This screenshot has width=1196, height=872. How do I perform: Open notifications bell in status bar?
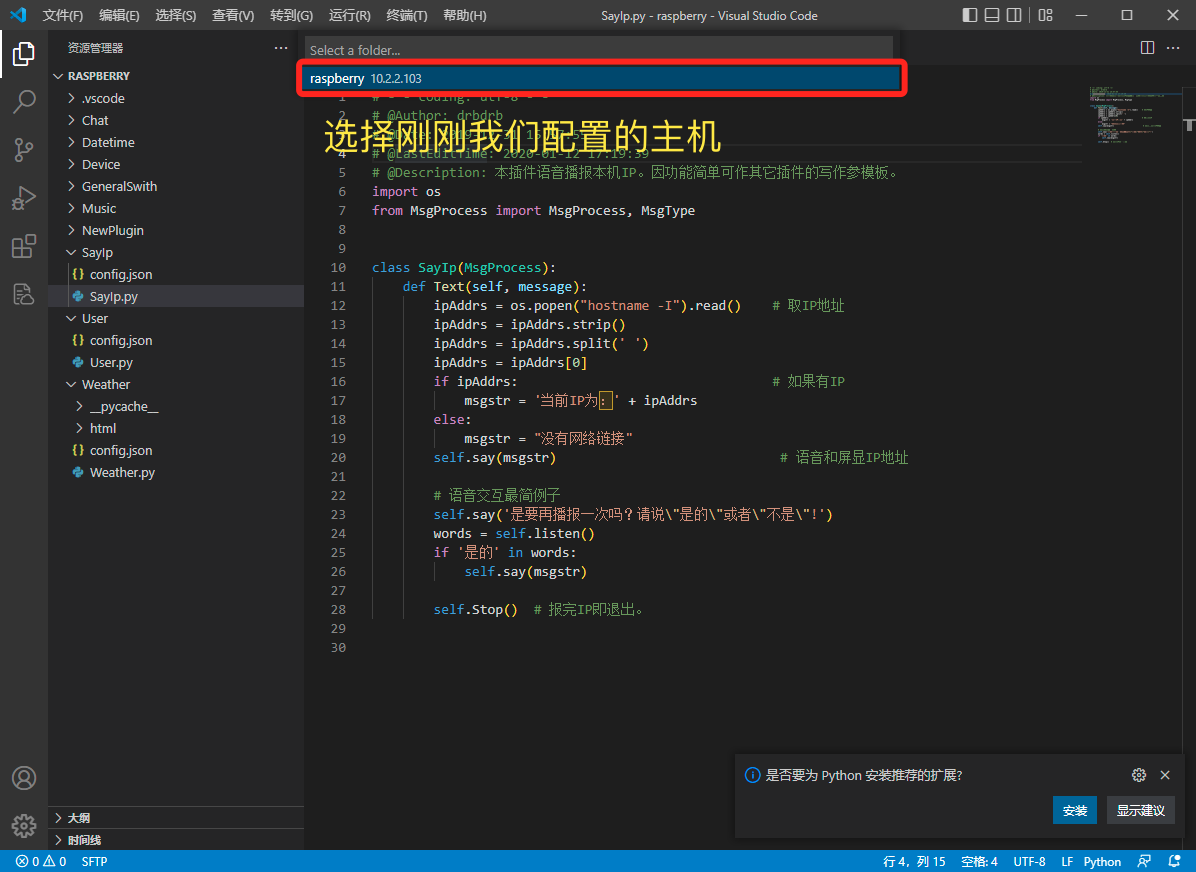pos(1175,861)
